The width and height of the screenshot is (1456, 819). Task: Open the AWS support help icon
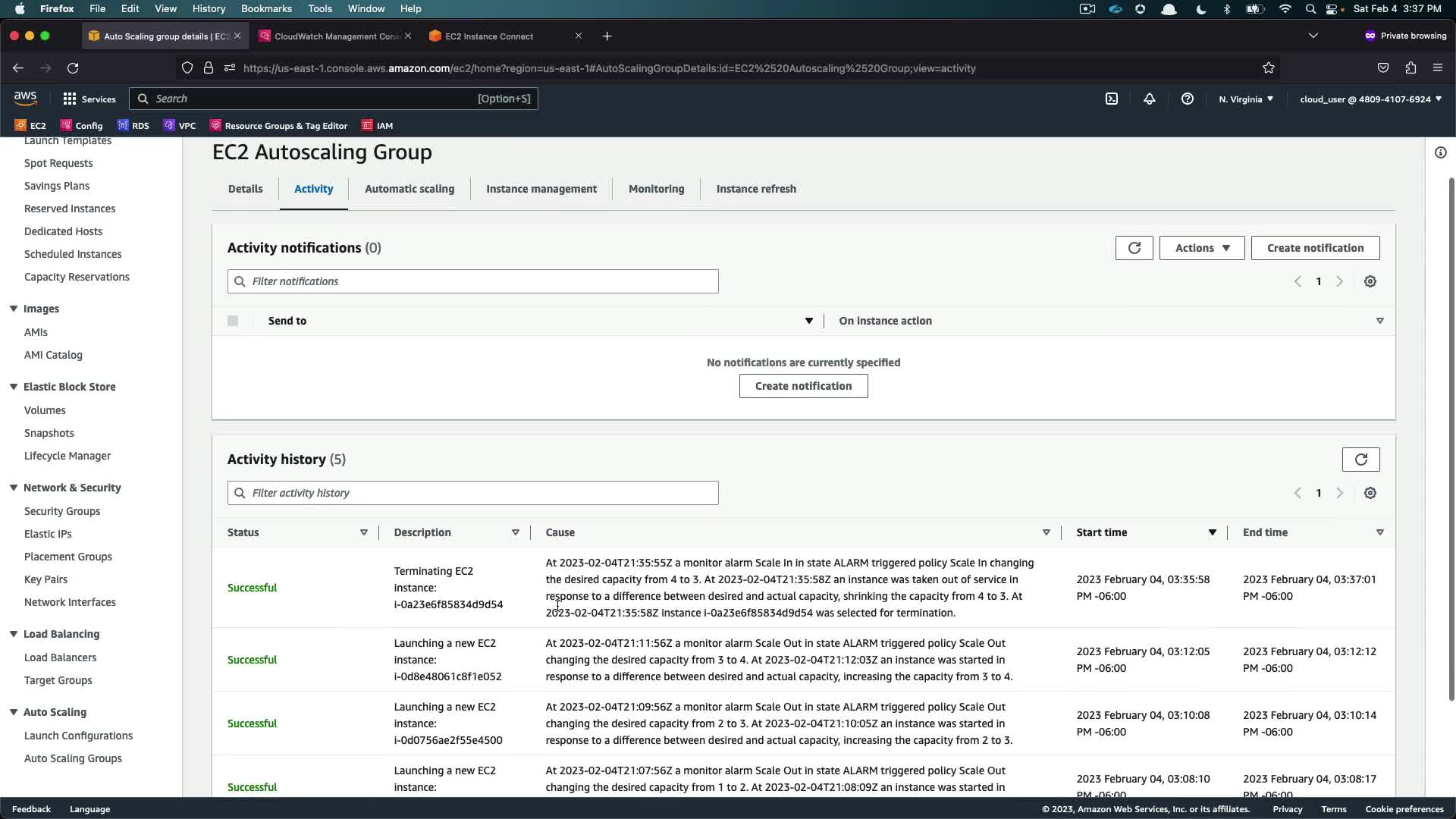(x=1188, y=99)
